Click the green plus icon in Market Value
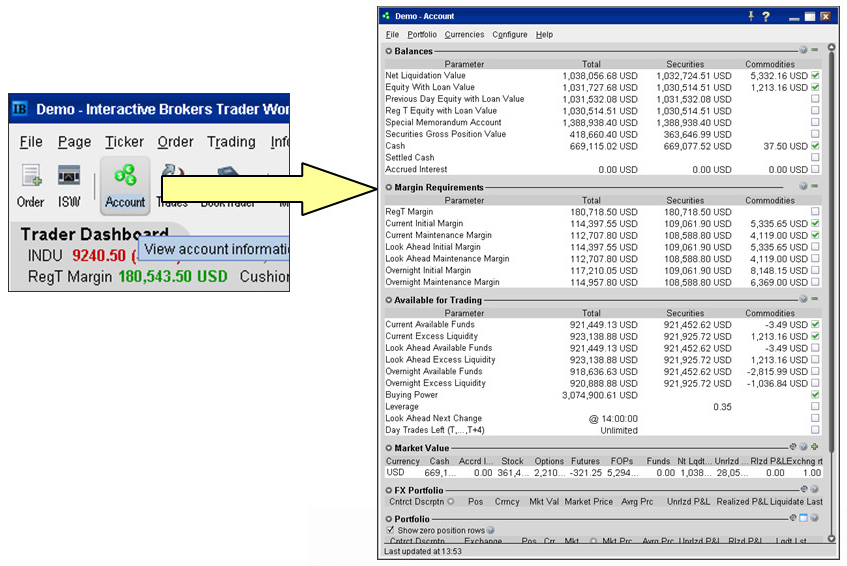847x566 pixels. (815, 447)
